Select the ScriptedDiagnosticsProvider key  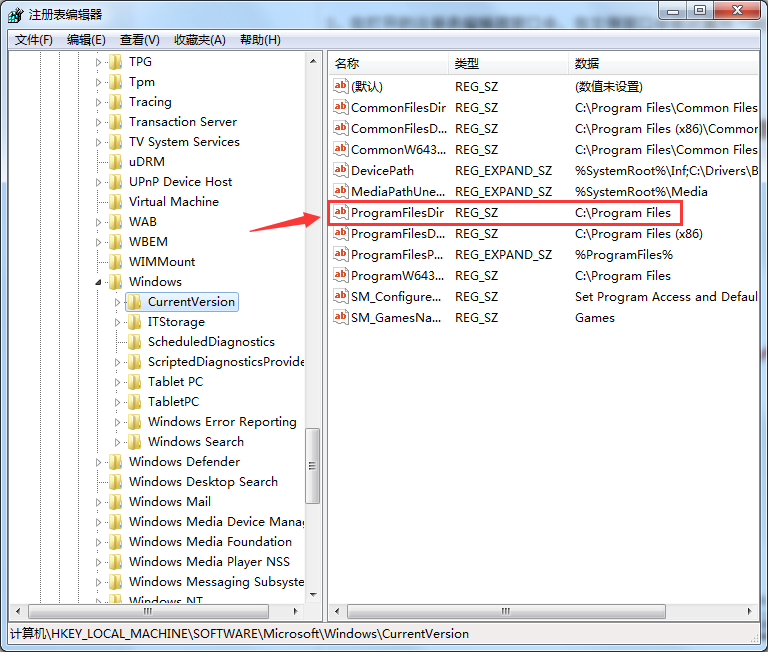[x=225, y=362]
